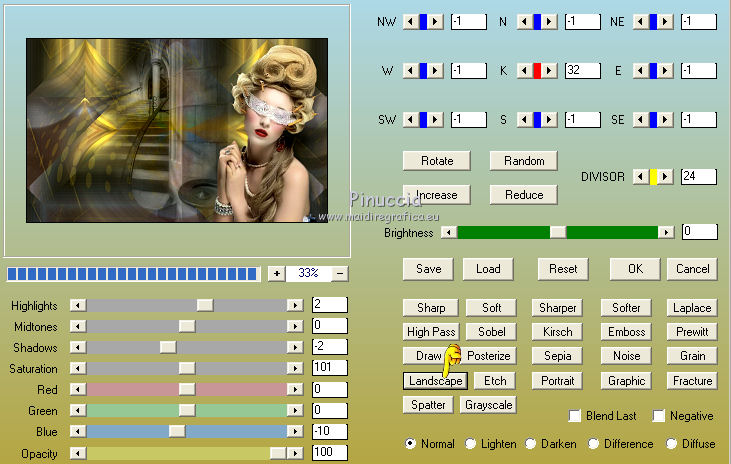Zoom in preview with plus button
The width and height of the screenshot is (731, 464).
click(x=277, y=274)
